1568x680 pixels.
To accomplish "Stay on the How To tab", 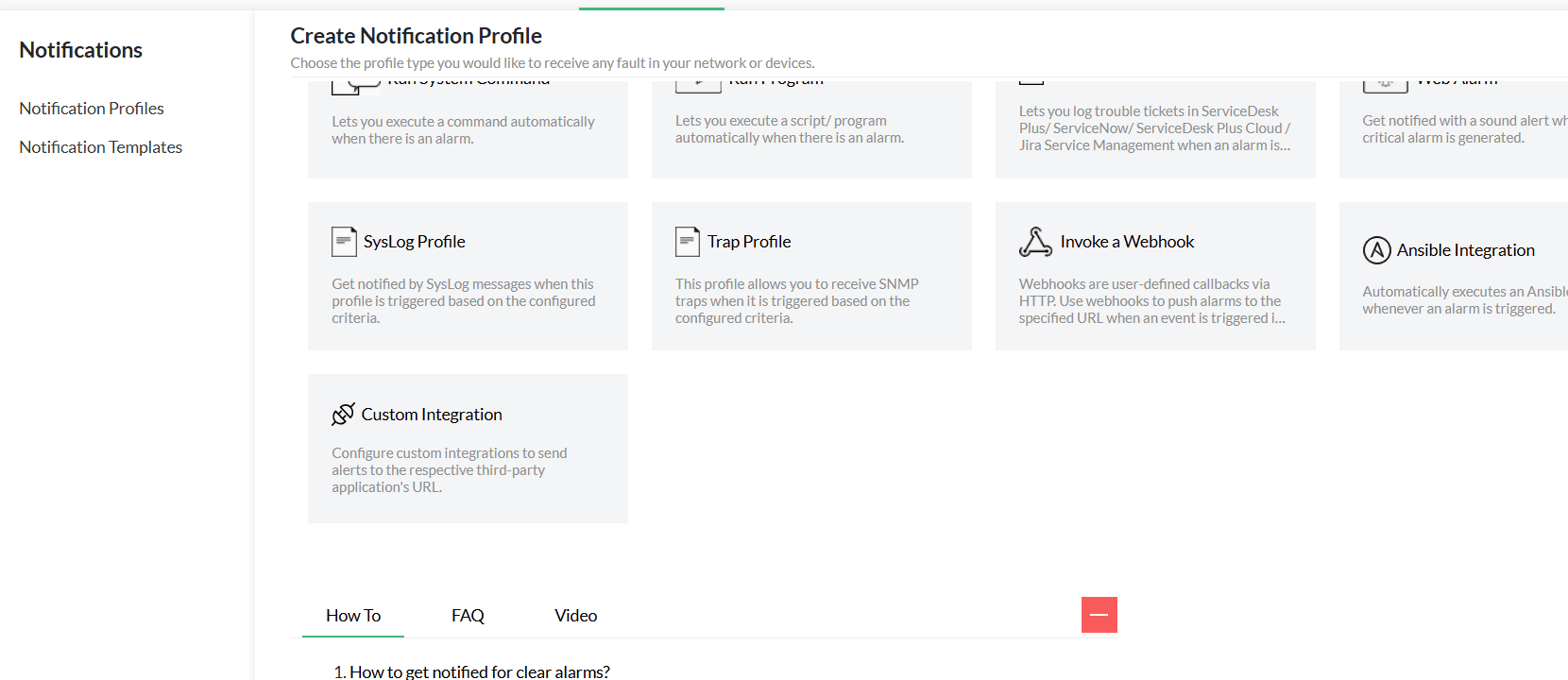I will point(352,615).
